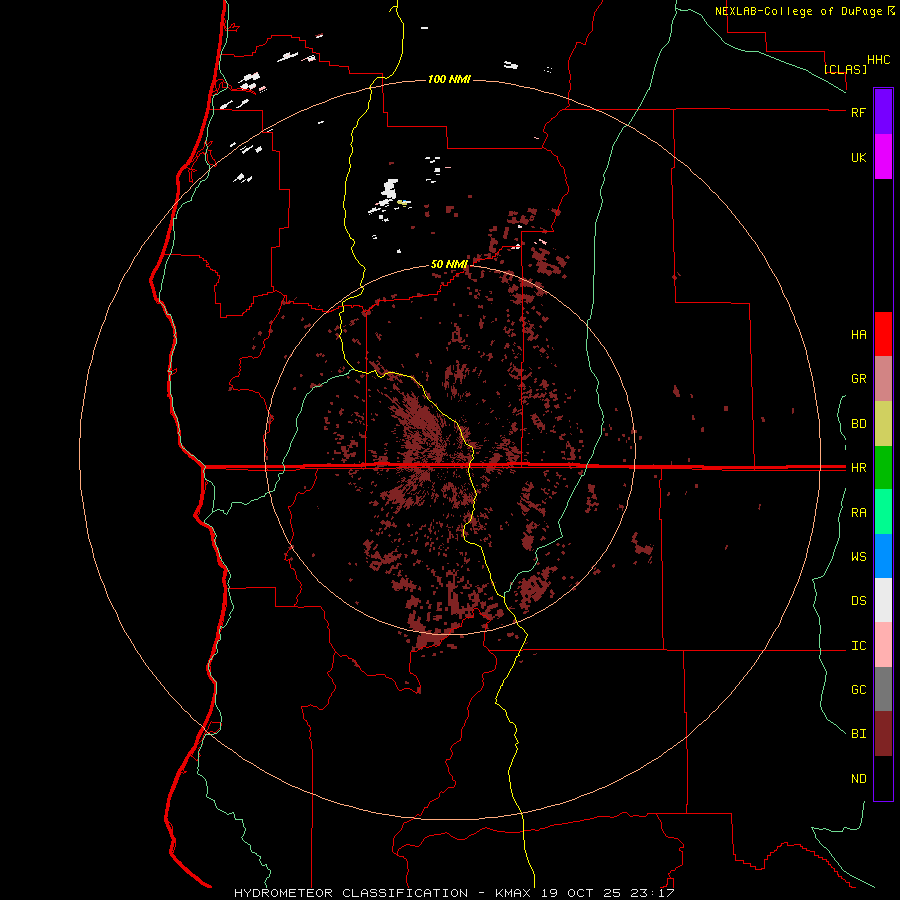The image size is (900, 900).
Task: Pick the blue WS legend swatch
Action: 883,556
